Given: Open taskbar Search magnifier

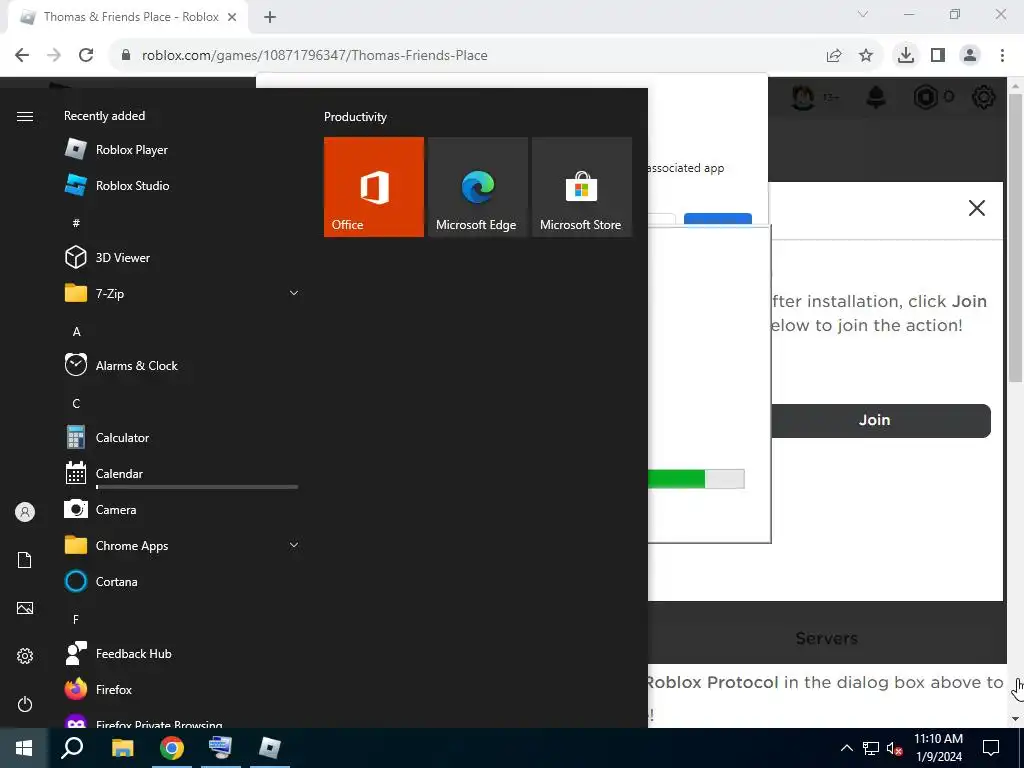Looking at the screenshot, I should pos(72,748).
